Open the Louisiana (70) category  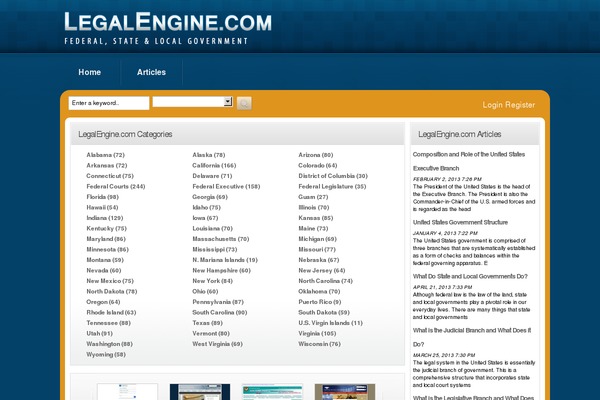[212, 229]
